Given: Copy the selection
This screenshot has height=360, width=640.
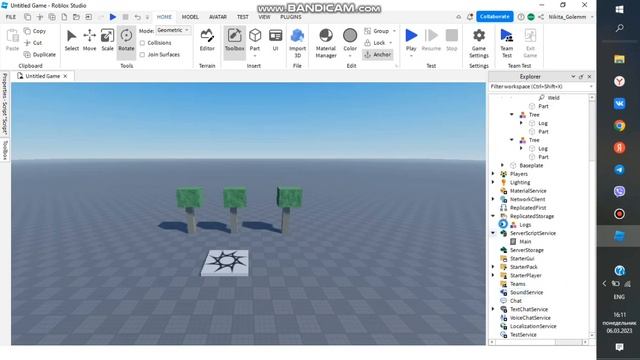Looking at the screenshot, I should click(x=35, y=31).
